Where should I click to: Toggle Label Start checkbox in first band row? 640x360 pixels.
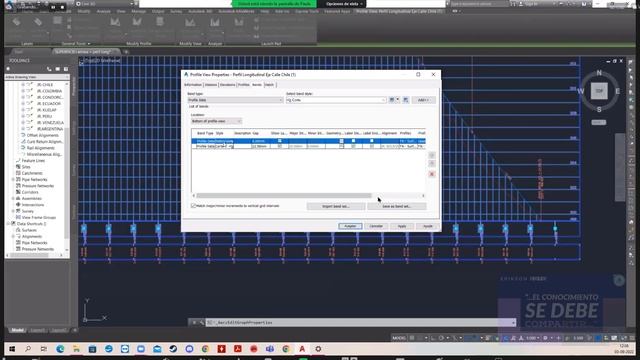click(x=353, y=141)
